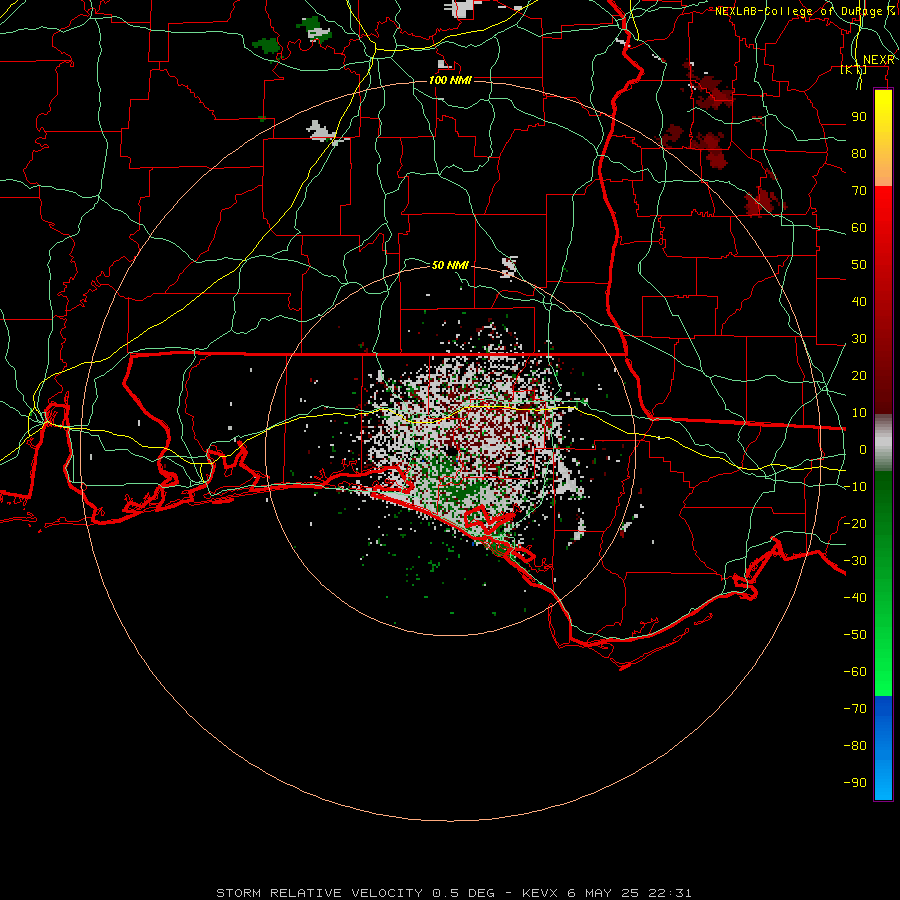Click the KT units label above color scale

(x=854, y=69)
